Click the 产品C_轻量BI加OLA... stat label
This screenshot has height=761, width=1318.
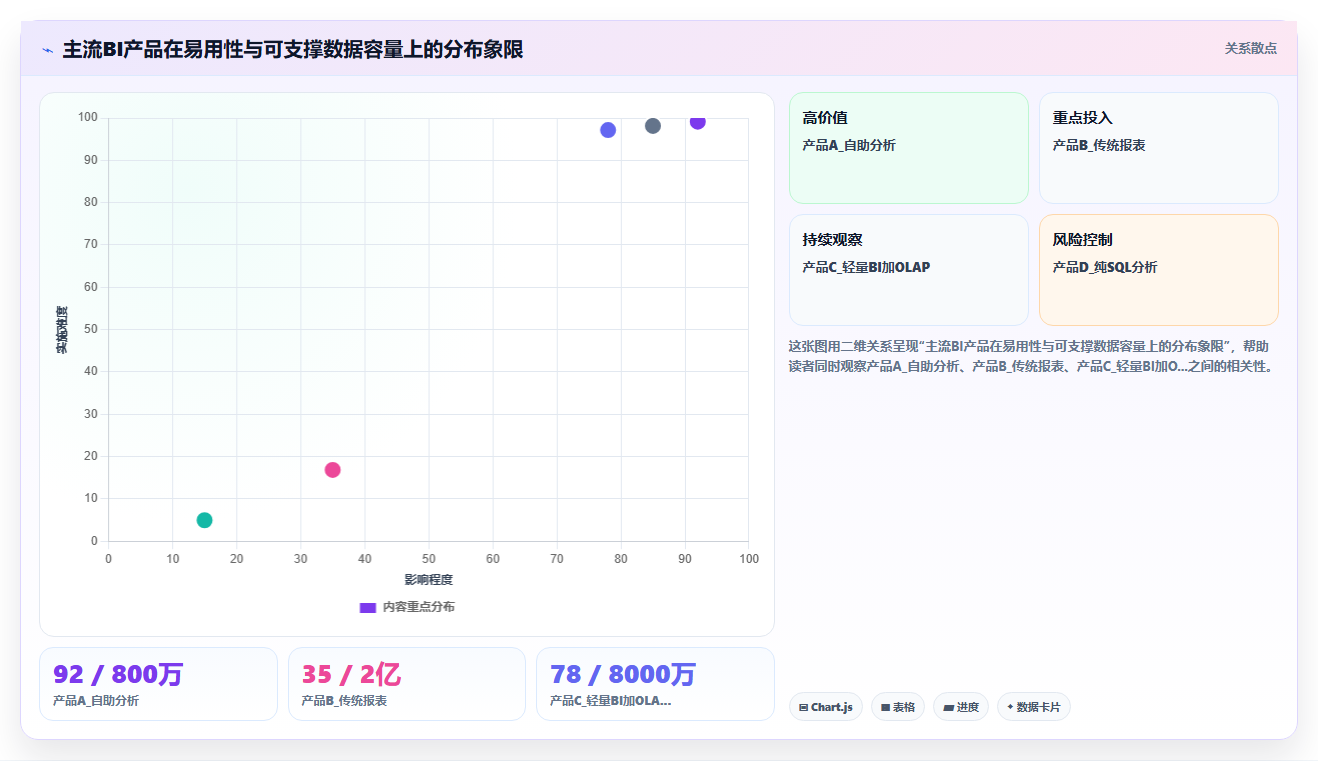[610, 701]
